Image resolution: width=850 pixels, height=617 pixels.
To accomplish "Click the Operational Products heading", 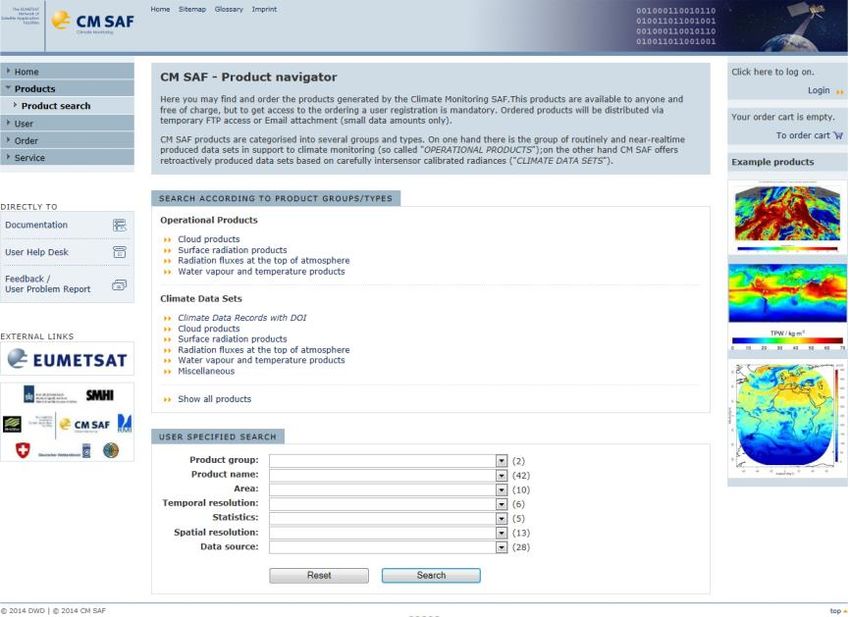I will pos(209,220).
